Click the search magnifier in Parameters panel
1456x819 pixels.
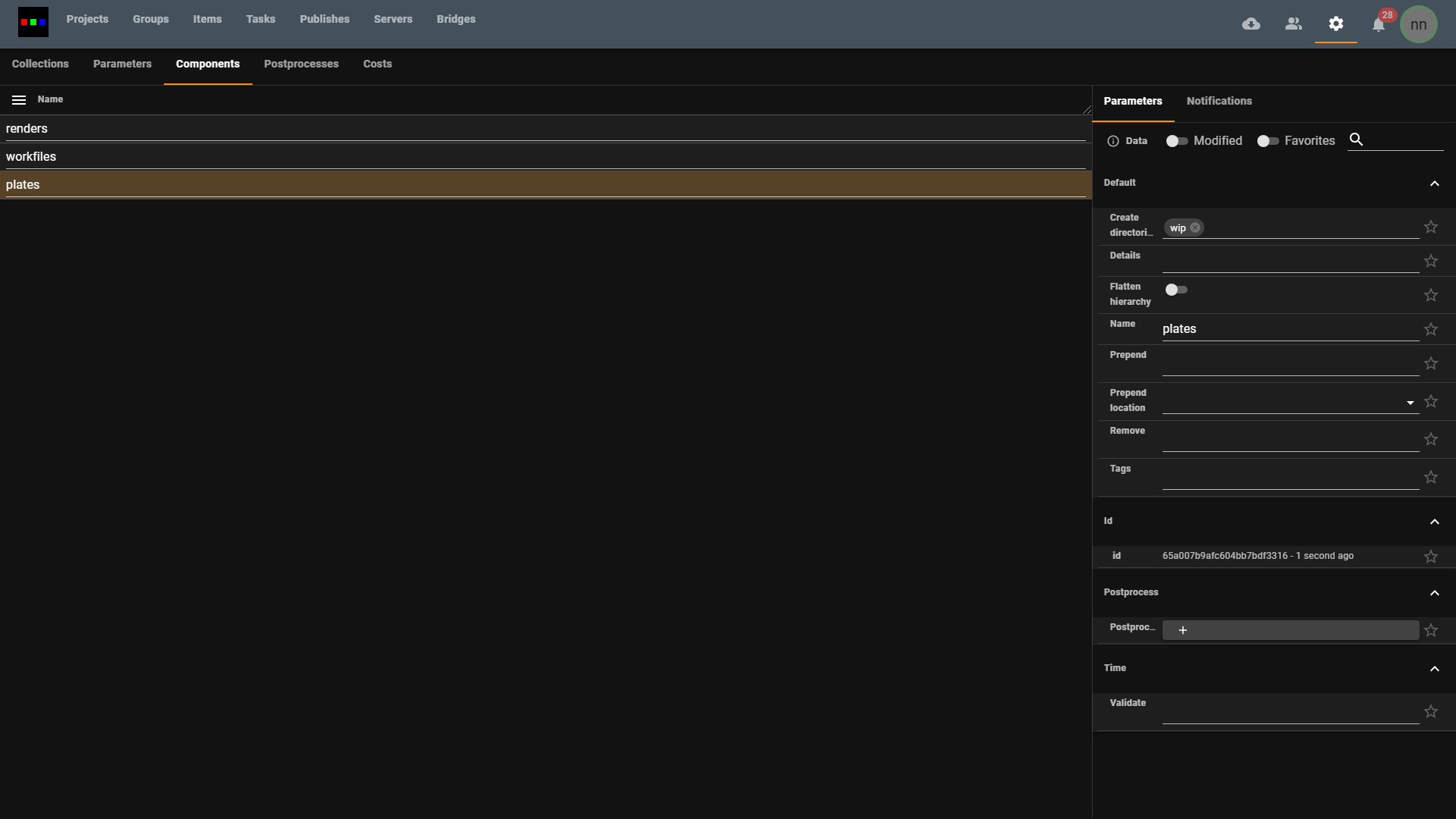(x=1357, y=140)
